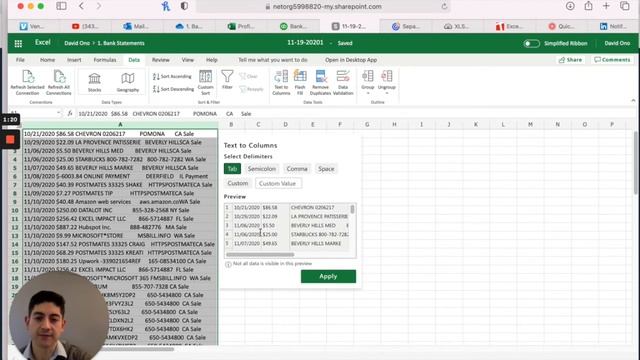Click the 11-19-20201 file name

click(305, 42)
